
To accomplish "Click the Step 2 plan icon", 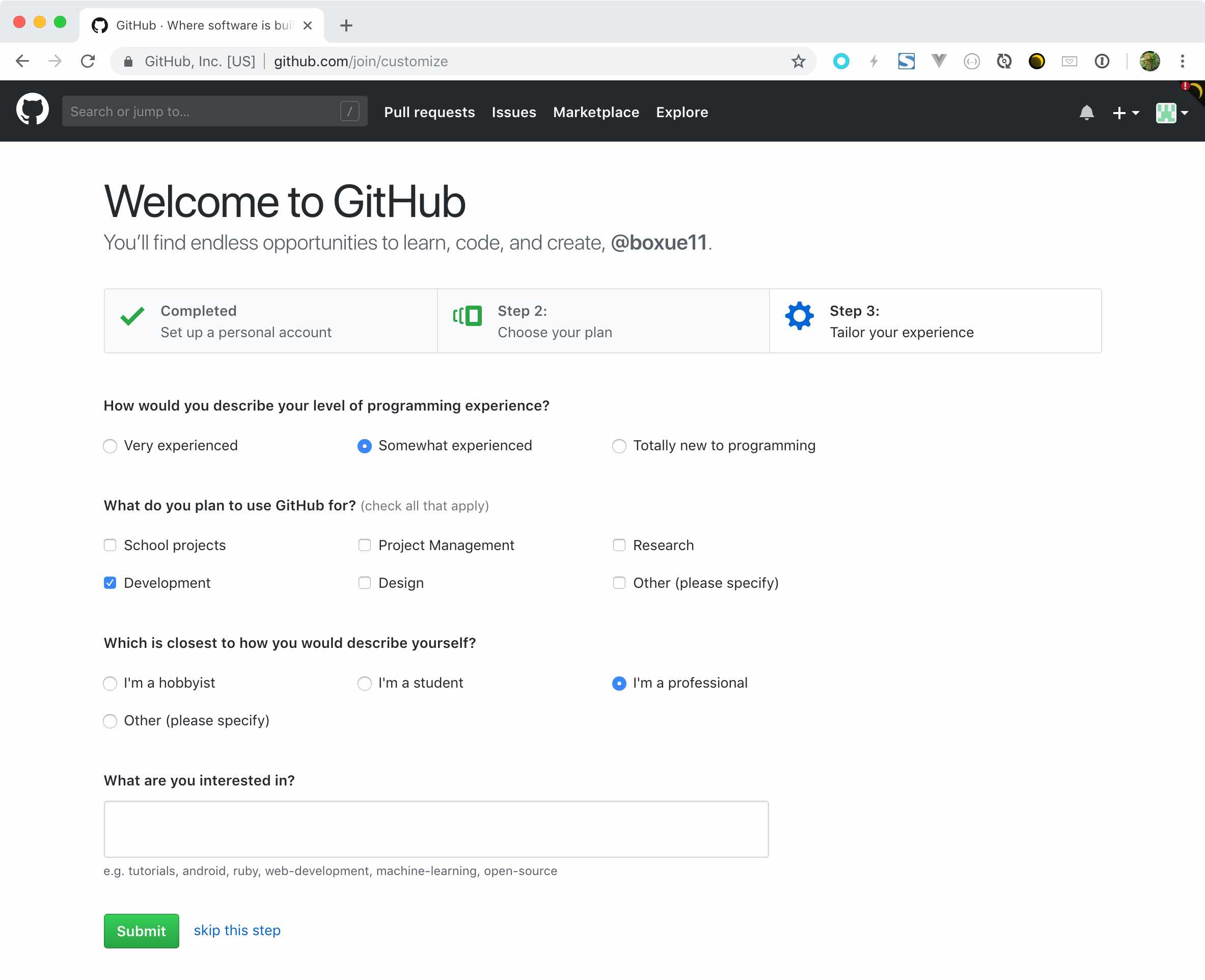I will (468, 316).
